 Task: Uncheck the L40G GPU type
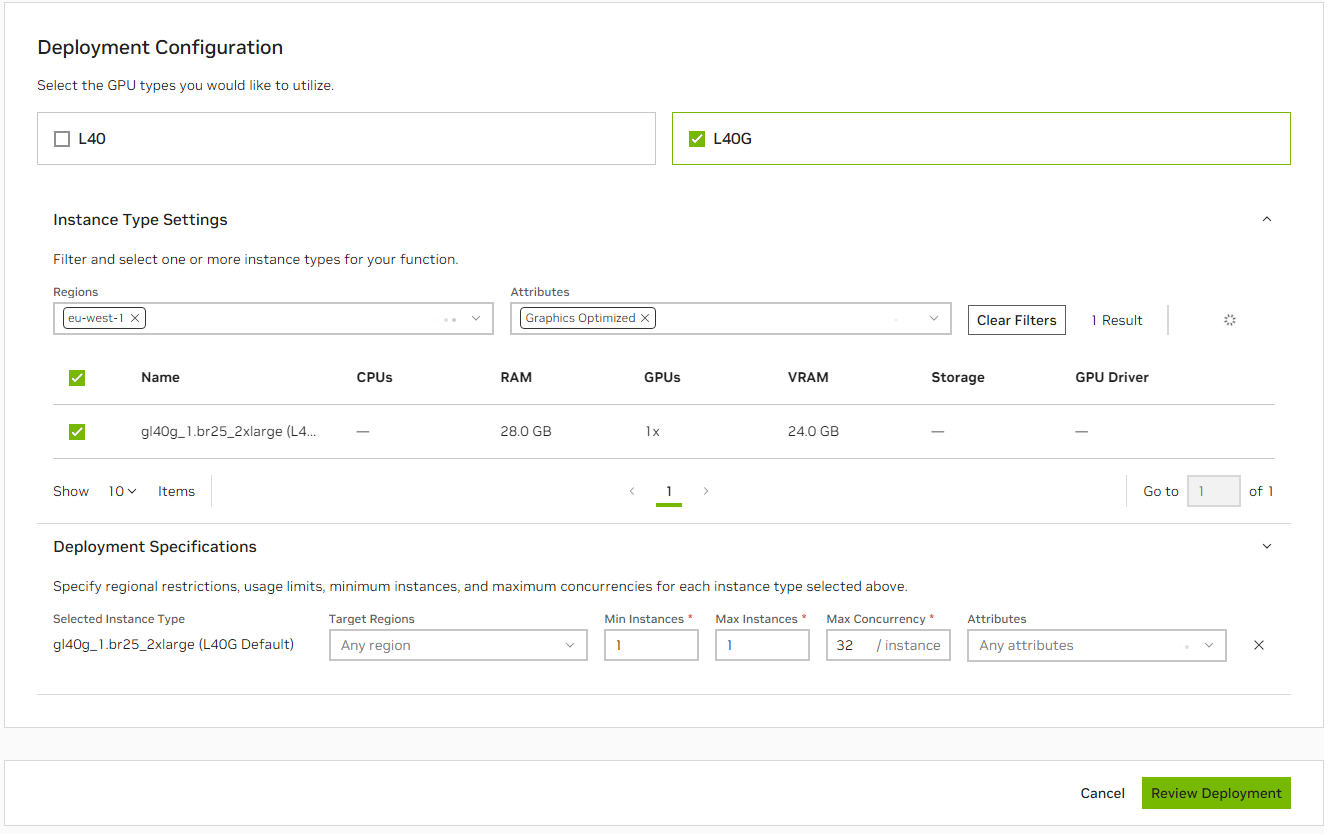click(697, 139)
